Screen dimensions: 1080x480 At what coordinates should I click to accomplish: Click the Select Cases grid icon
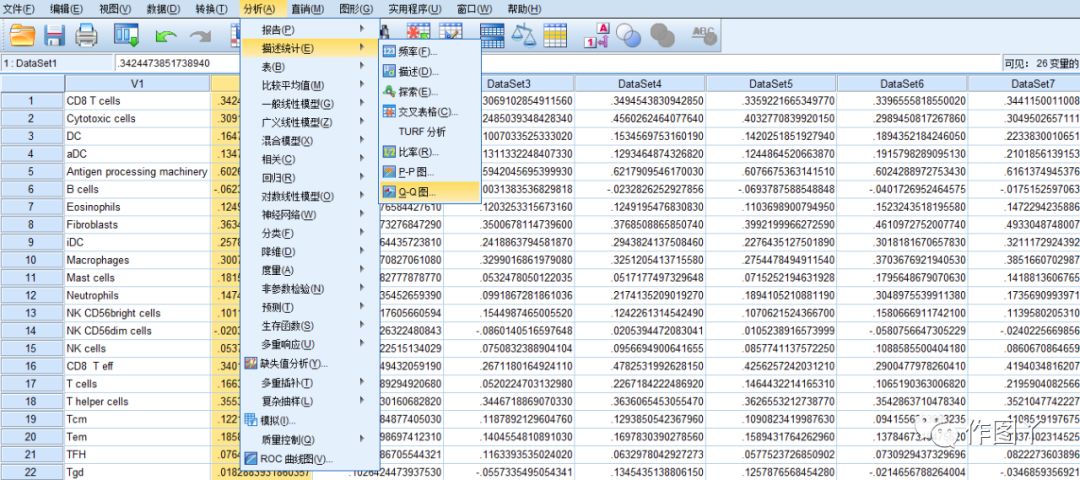tap(555, 34)
